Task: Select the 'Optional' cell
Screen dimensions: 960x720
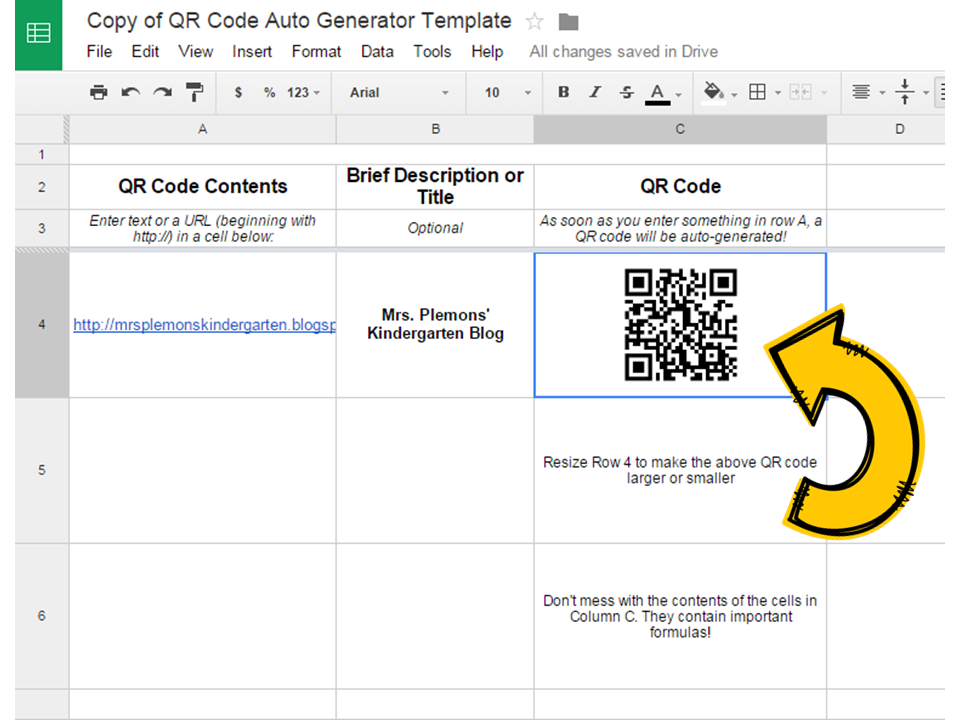Action: click(x=435, y=228)
